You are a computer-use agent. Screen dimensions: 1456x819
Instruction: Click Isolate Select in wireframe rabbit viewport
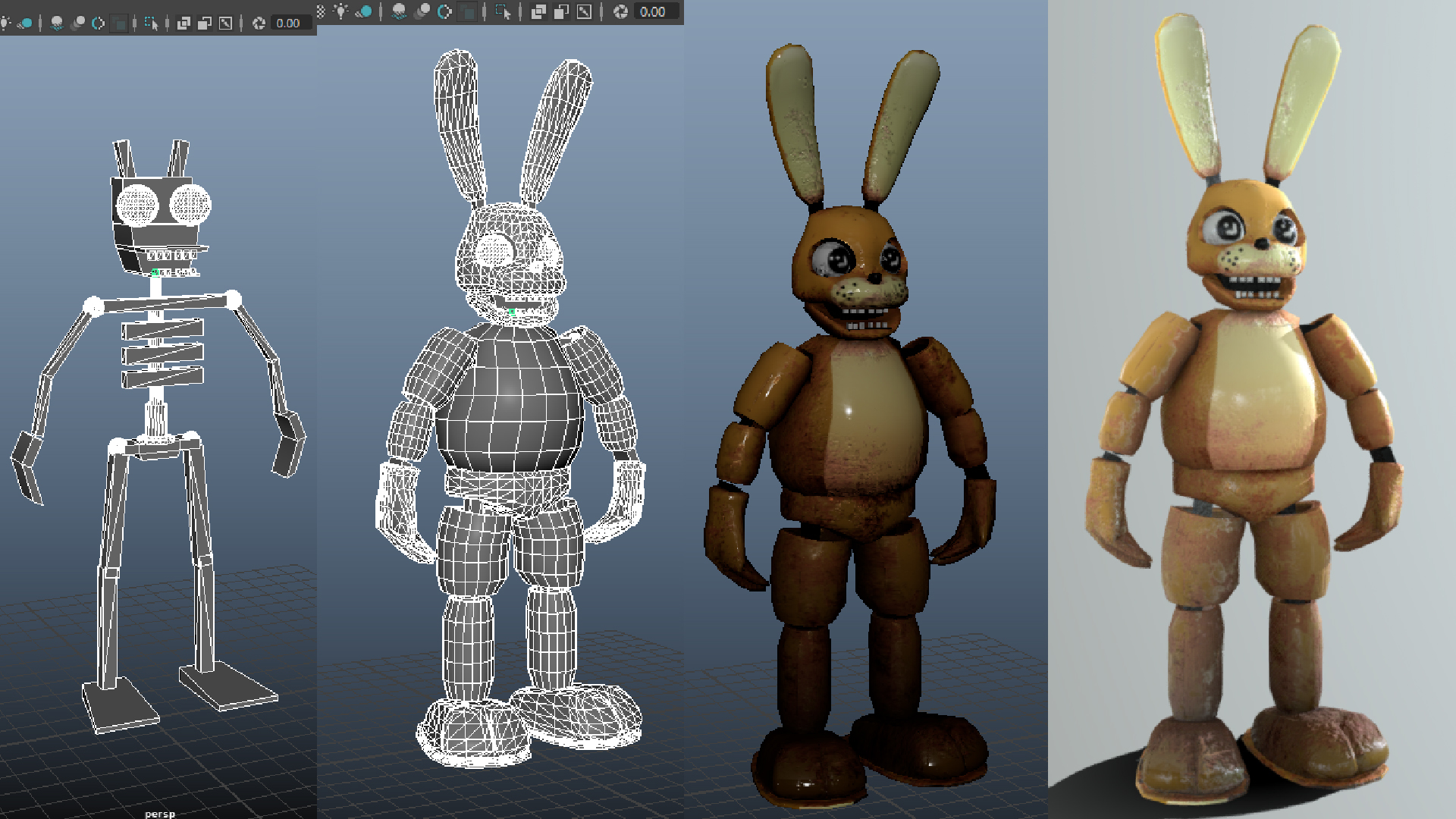[503, 11]
